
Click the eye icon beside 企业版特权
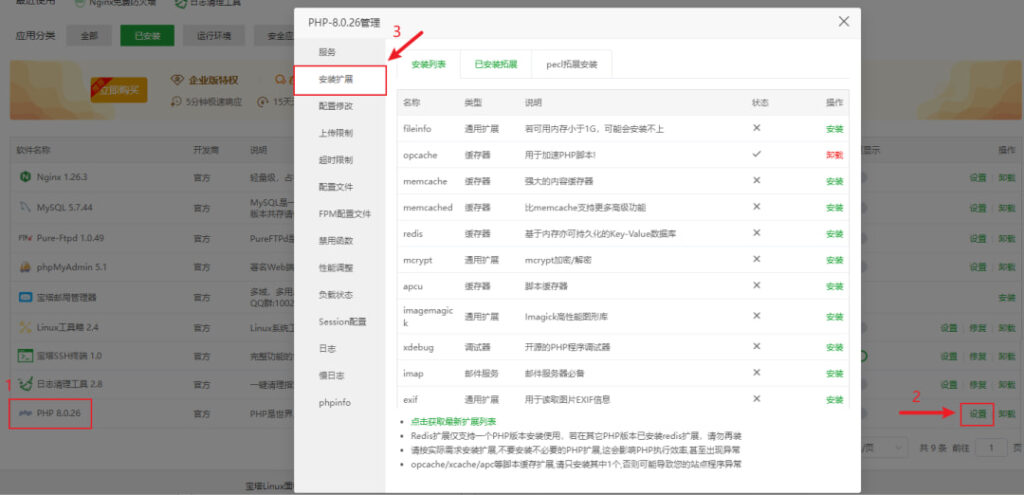tap(176, 80)
